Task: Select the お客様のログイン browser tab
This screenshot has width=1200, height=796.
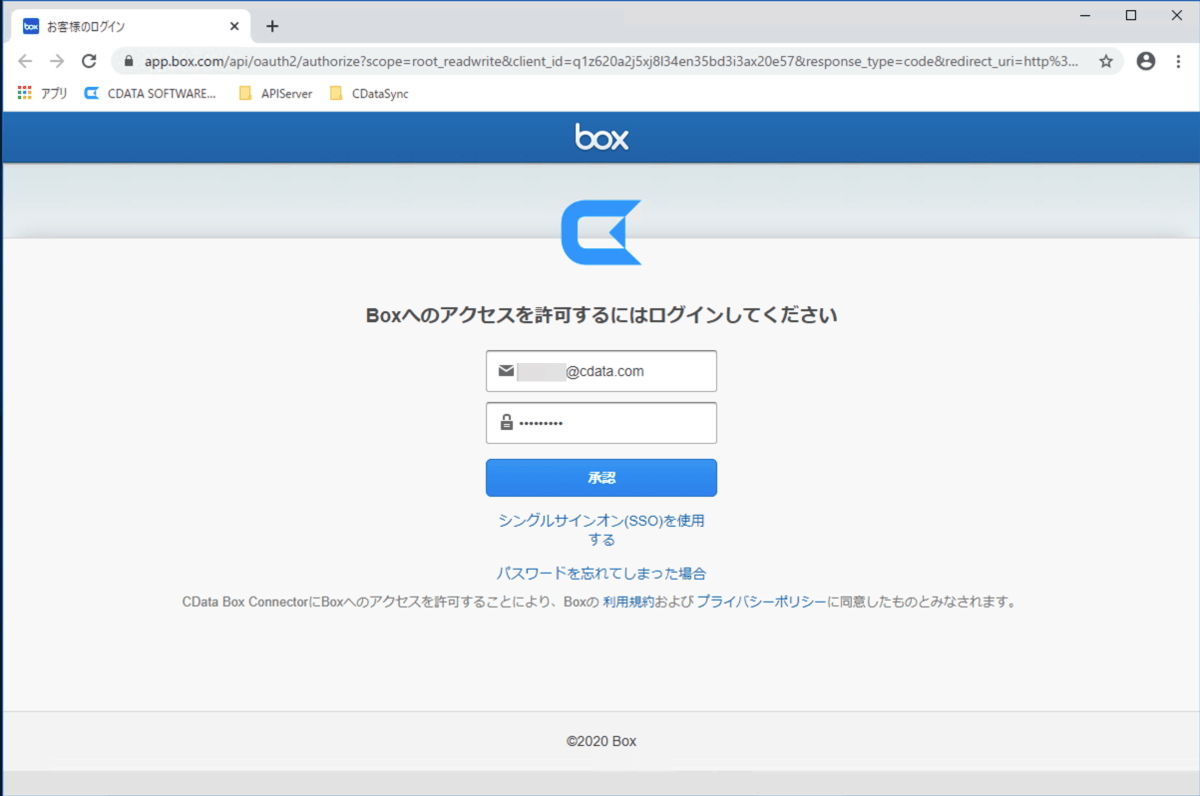Action: pyautogui.click(x=130, y=26)
